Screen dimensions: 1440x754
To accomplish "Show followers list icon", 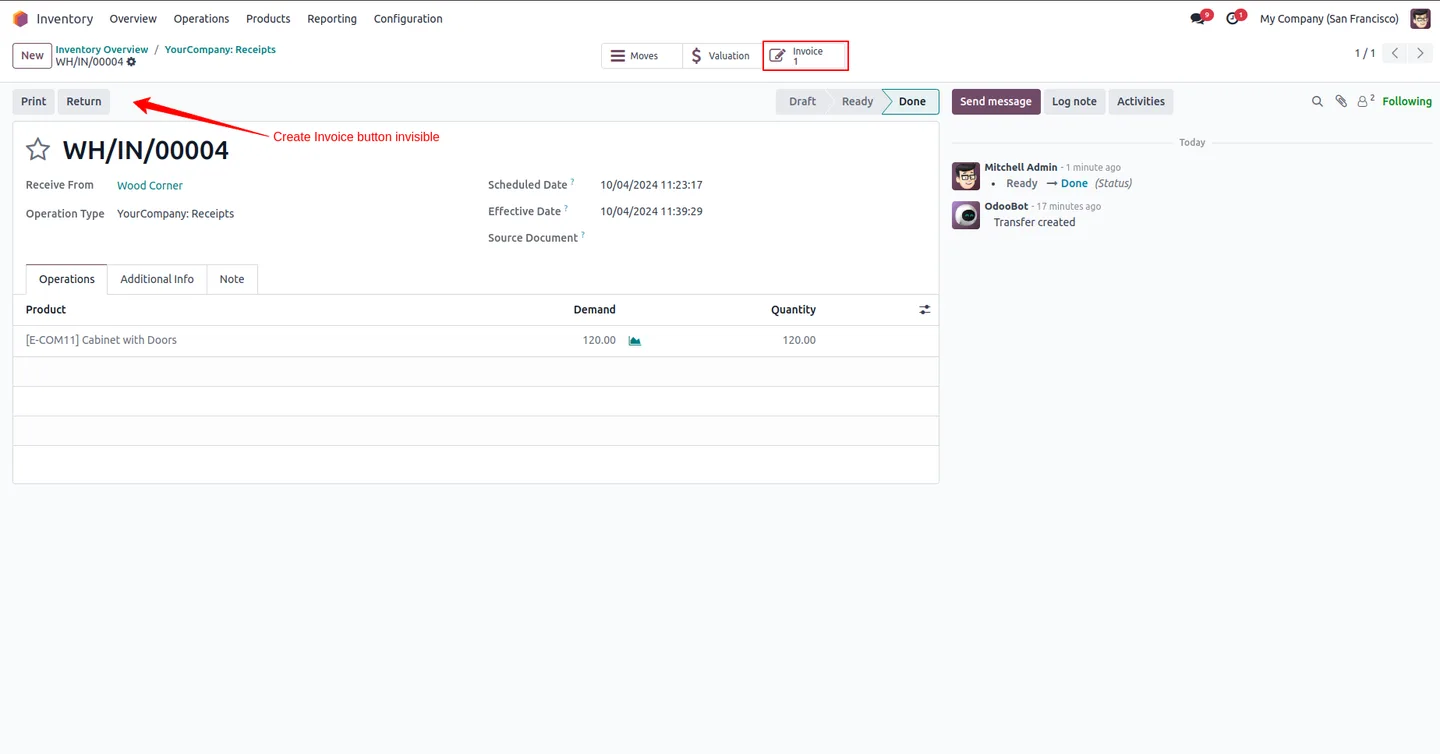I will tap(1365, 101).
